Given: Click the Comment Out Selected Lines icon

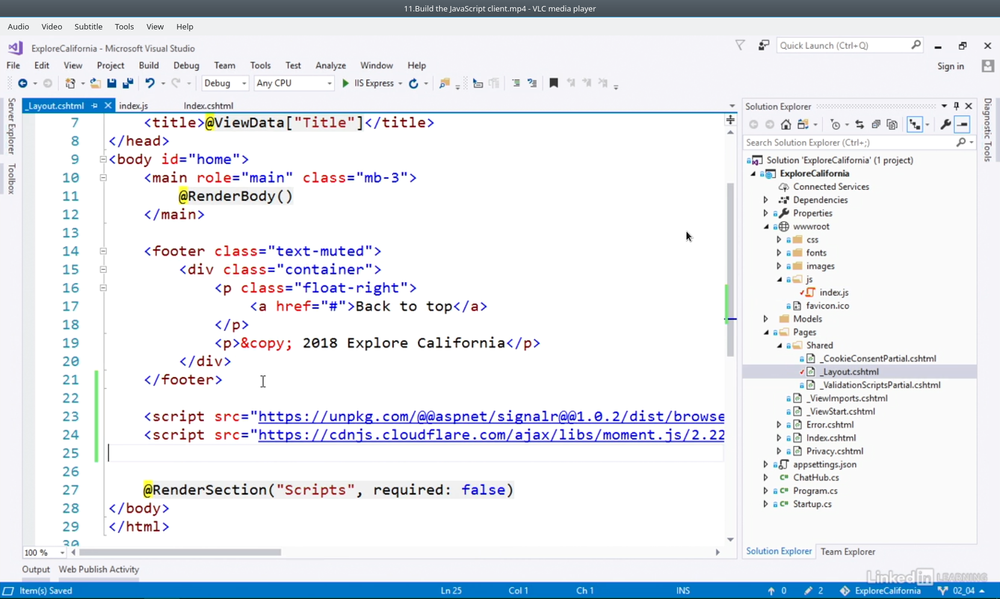Looking at the screenshot, I should tap(516, 83).
